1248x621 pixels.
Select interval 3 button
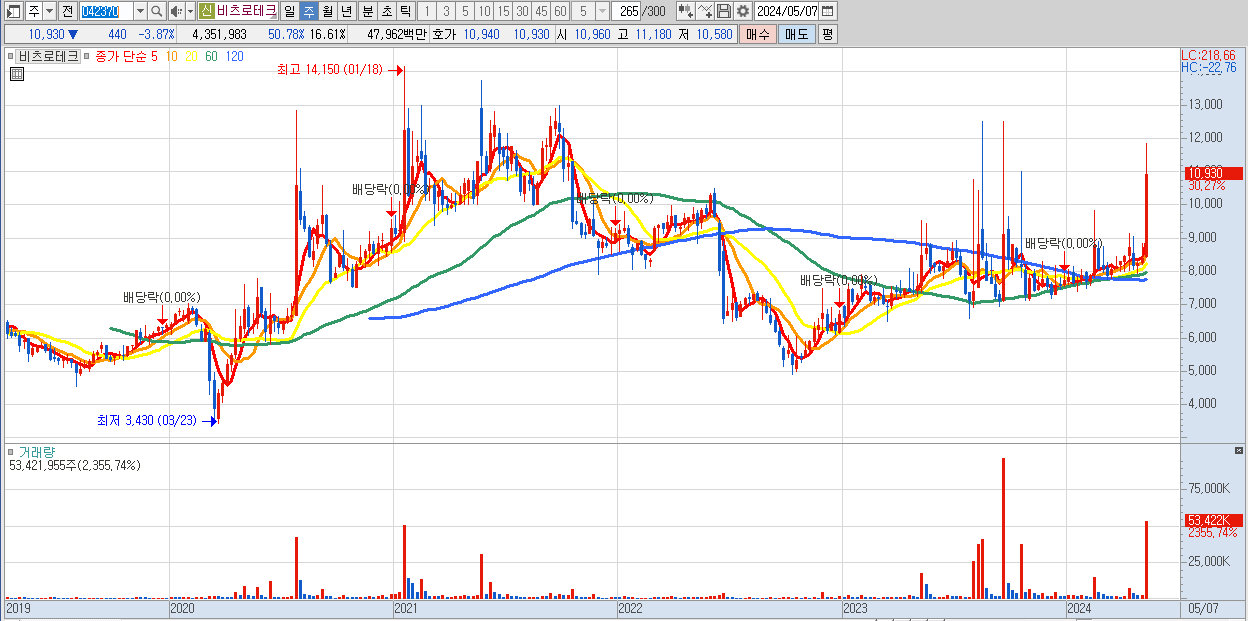[x=446, y=11]
